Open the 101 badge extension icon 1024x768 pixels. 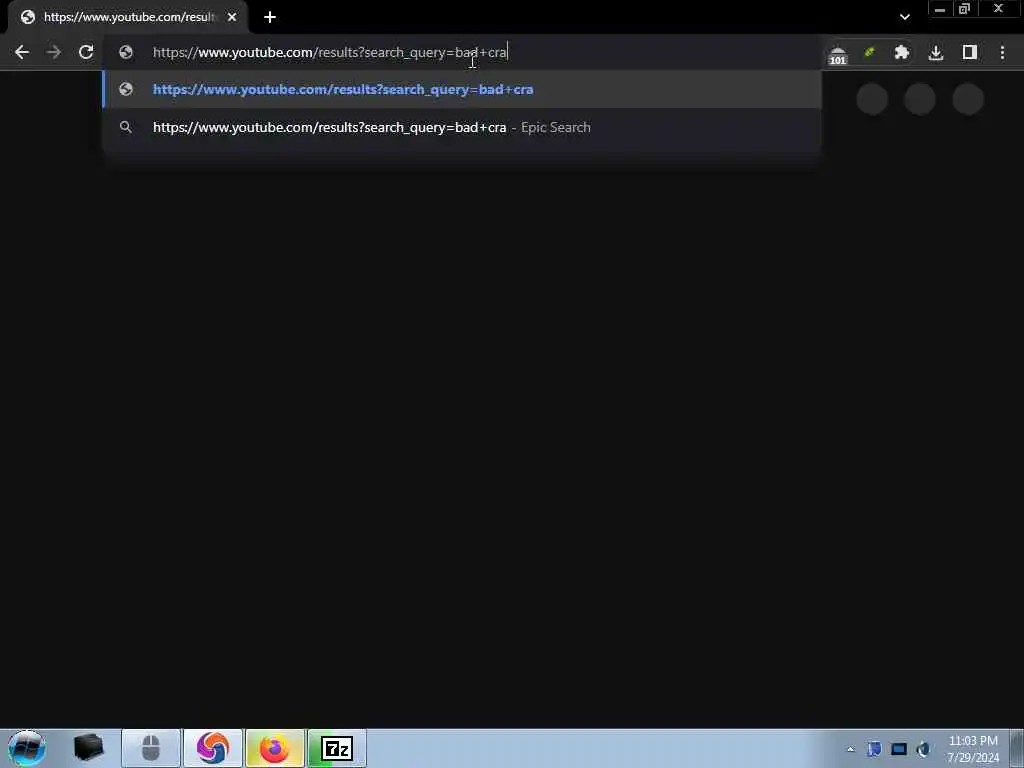837,54
